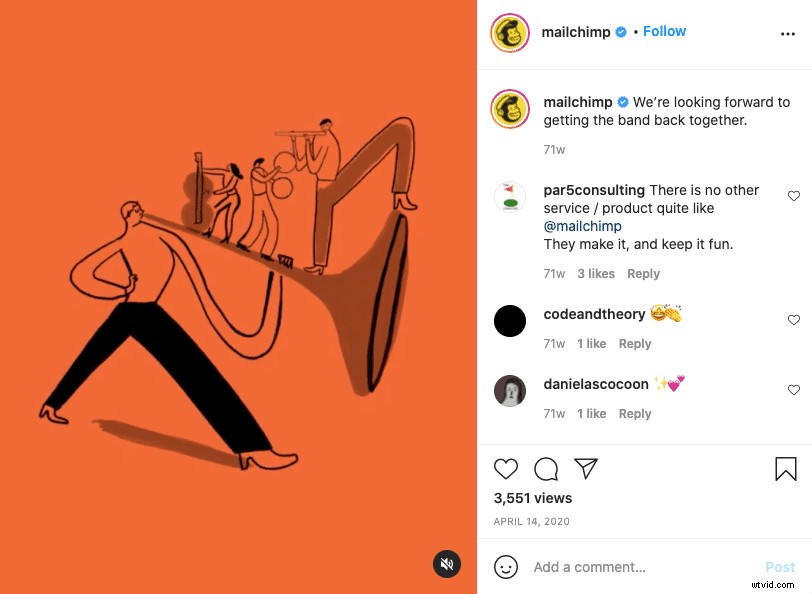Like the post using the heart icon
This screenshot has height=594, width=812.
(x=506, y=469)
